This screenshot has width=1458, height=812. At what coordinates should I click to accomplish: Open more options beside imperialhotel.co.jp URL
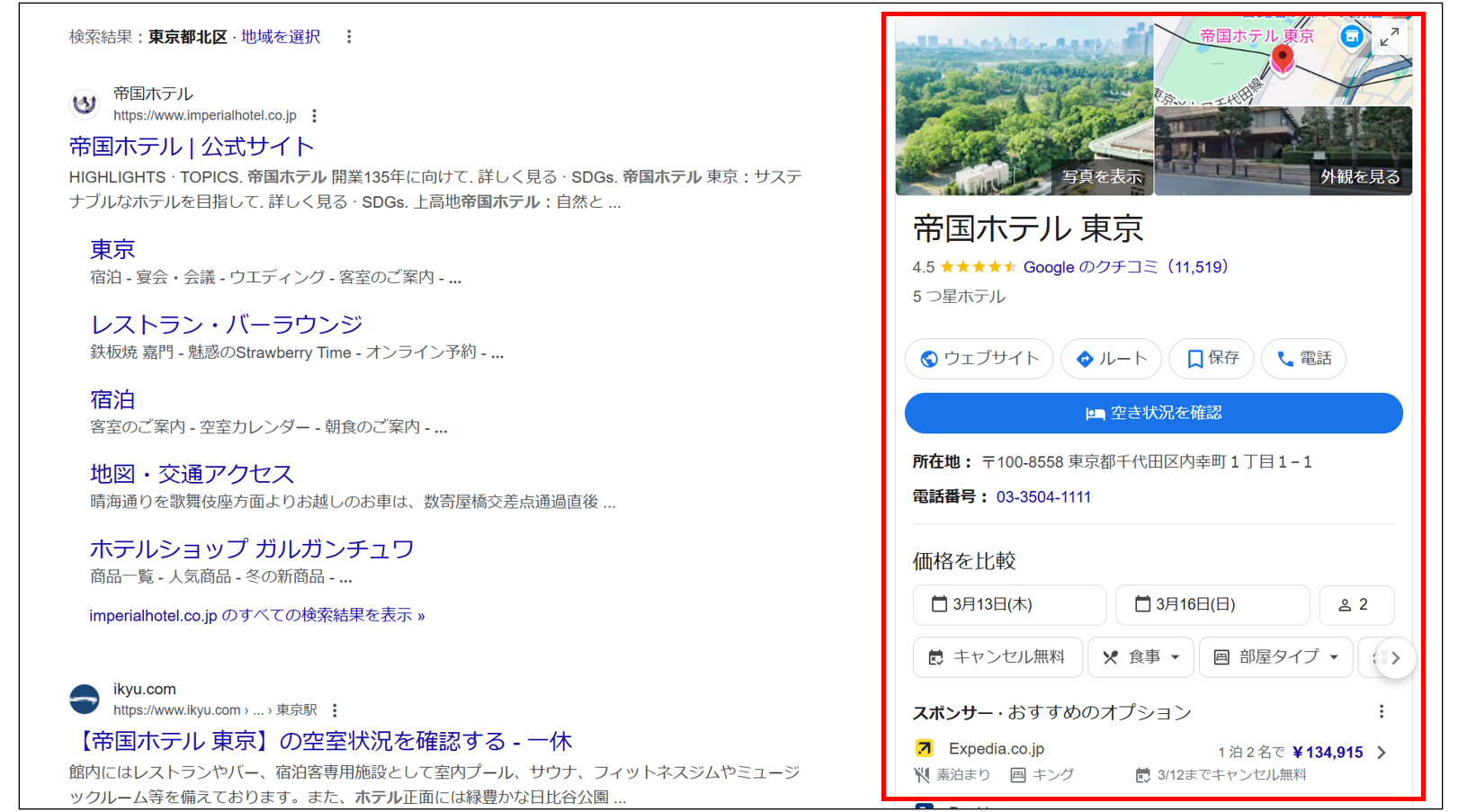click(314, 115)
